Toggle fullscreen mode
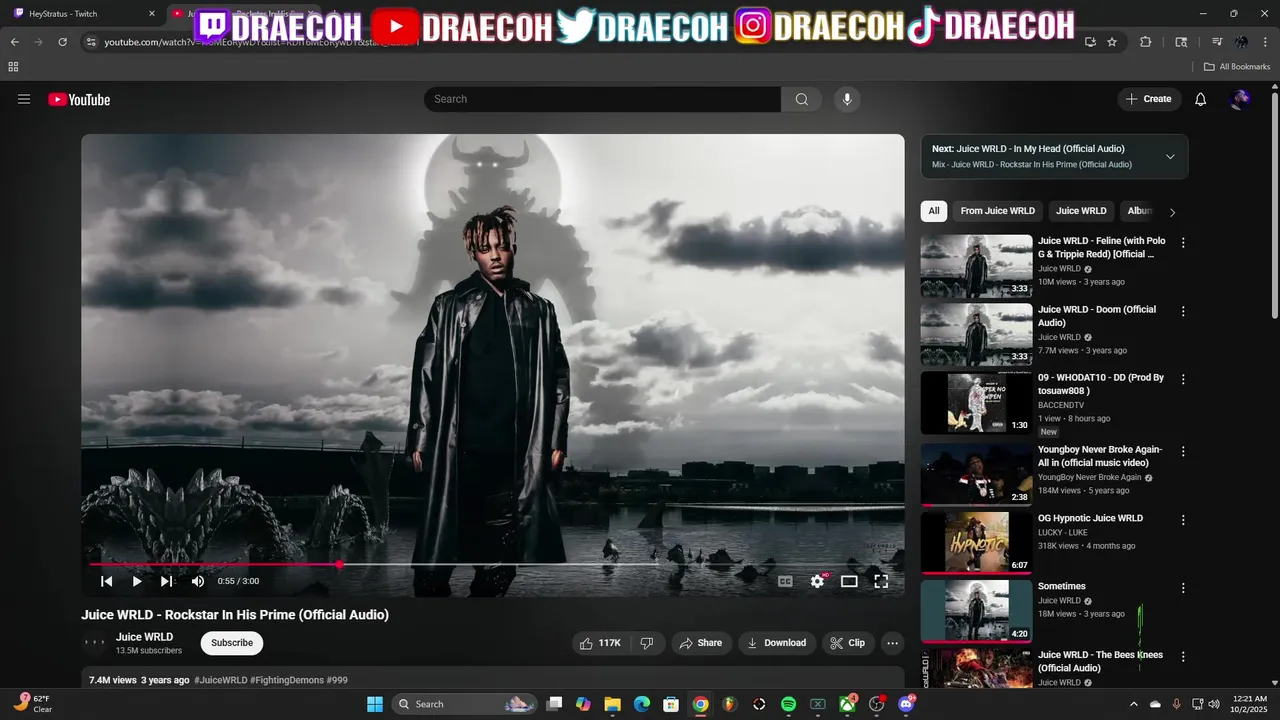Image resolution: width=1280 pixels, height=720 pixels. (881, 581)
